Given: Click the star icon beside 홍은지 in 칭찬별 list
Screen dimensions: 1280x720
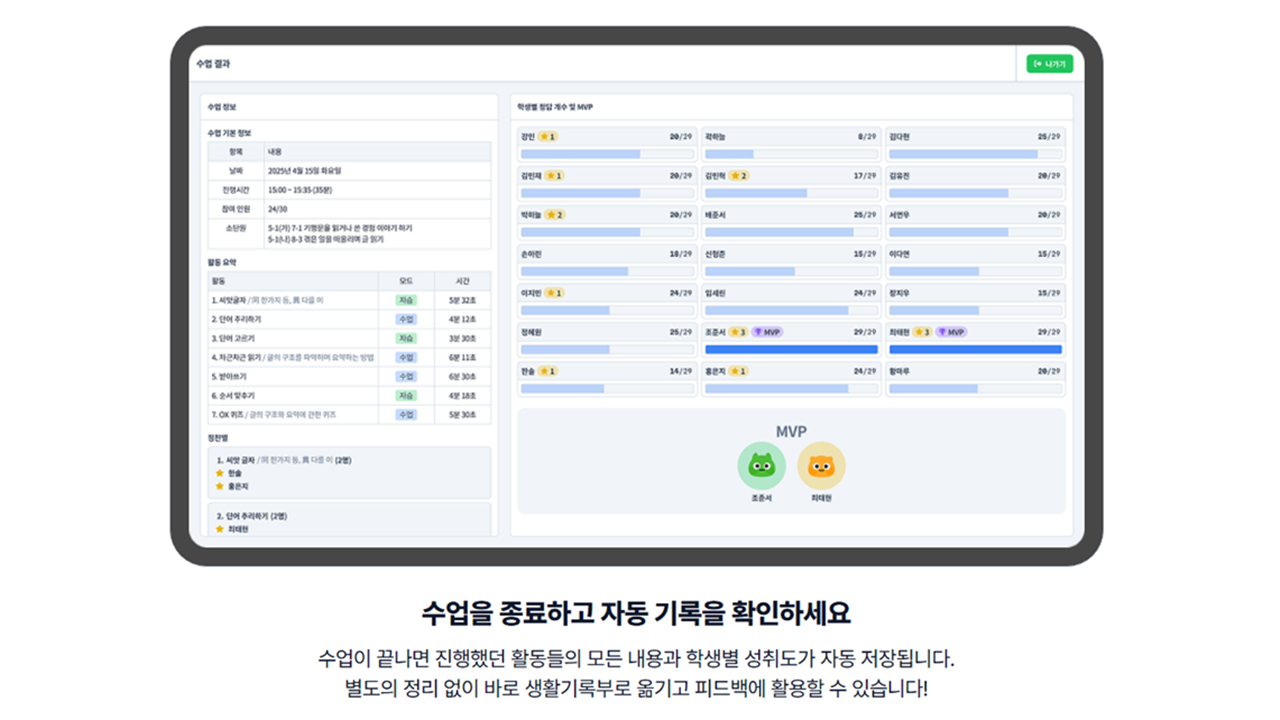Looking at the screenshot, I should point(220,486).
